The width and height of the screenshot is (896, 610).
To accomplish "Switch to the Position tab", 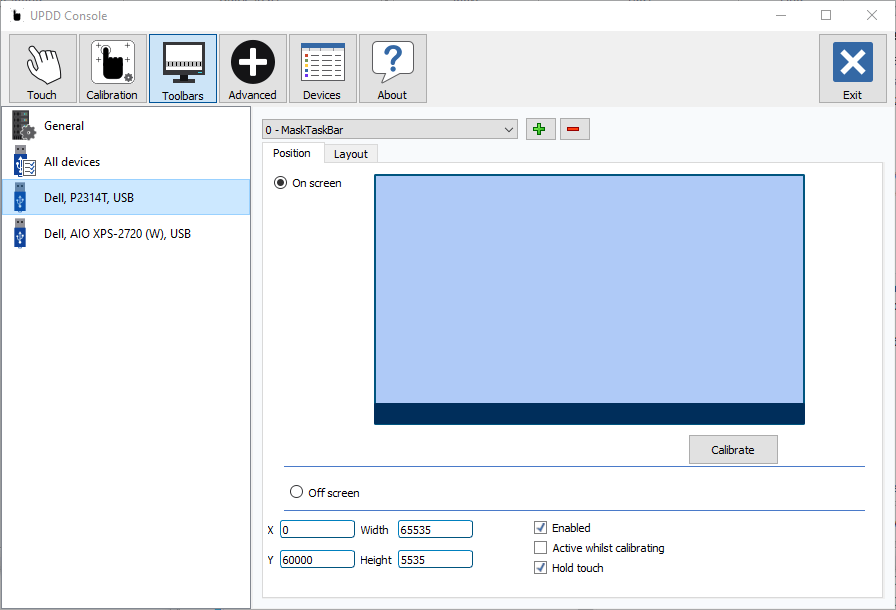I will (292, 153).
